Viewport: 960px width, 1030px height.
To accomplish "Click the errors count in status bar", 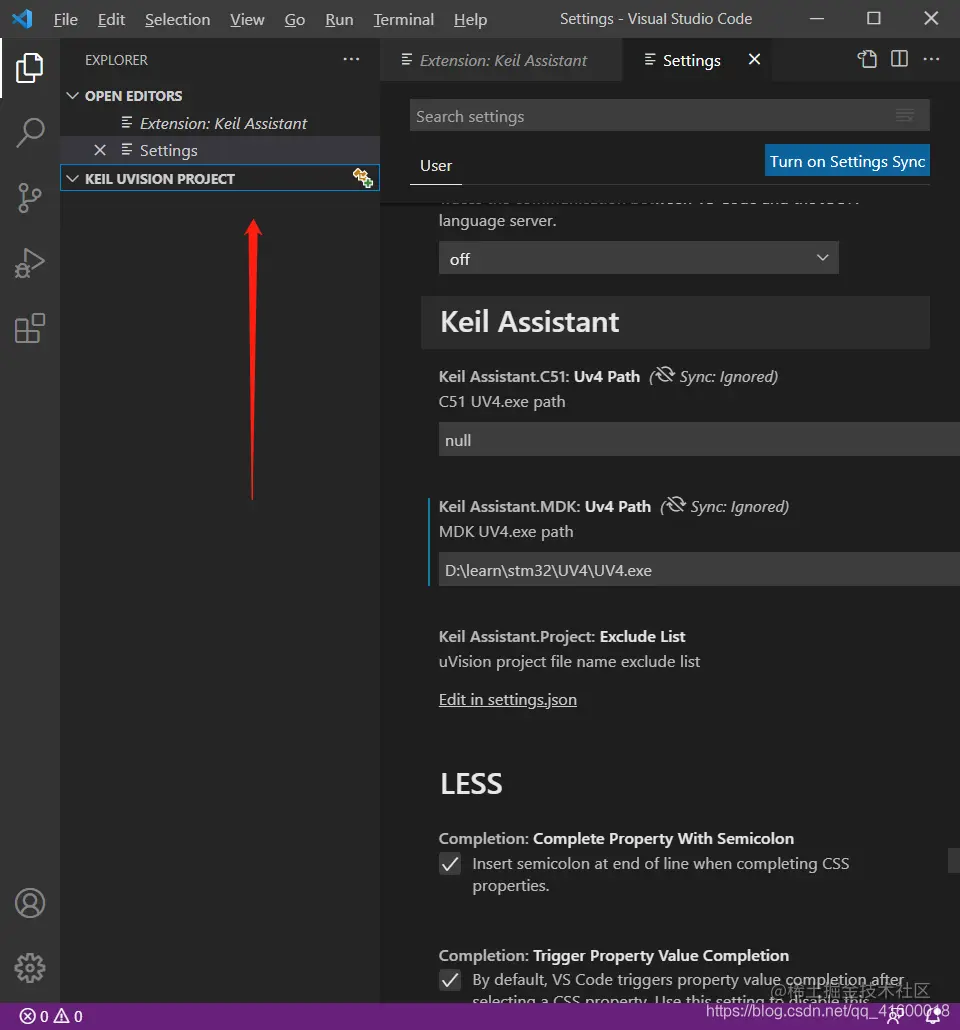I will 34,1016.
